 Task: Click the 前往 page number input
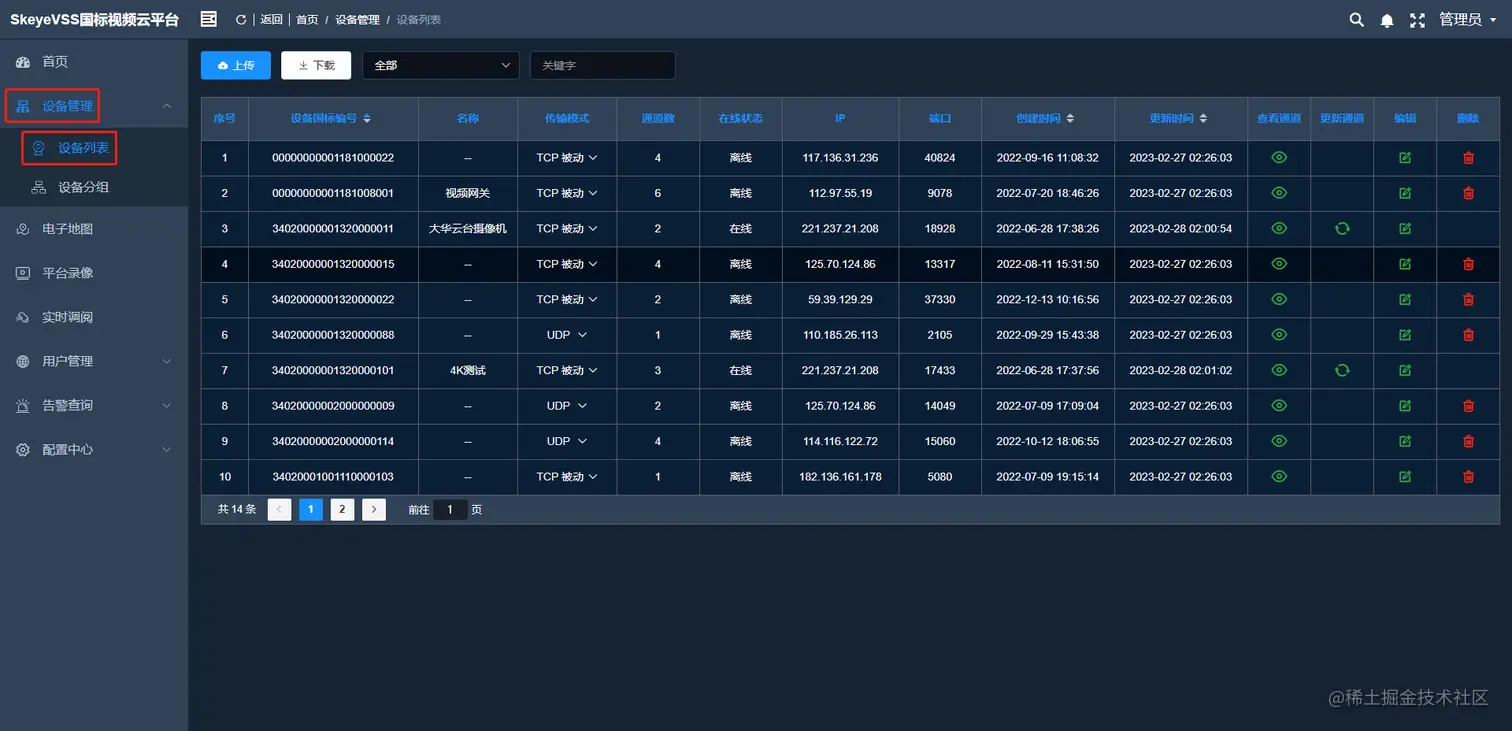pos(450,510)
